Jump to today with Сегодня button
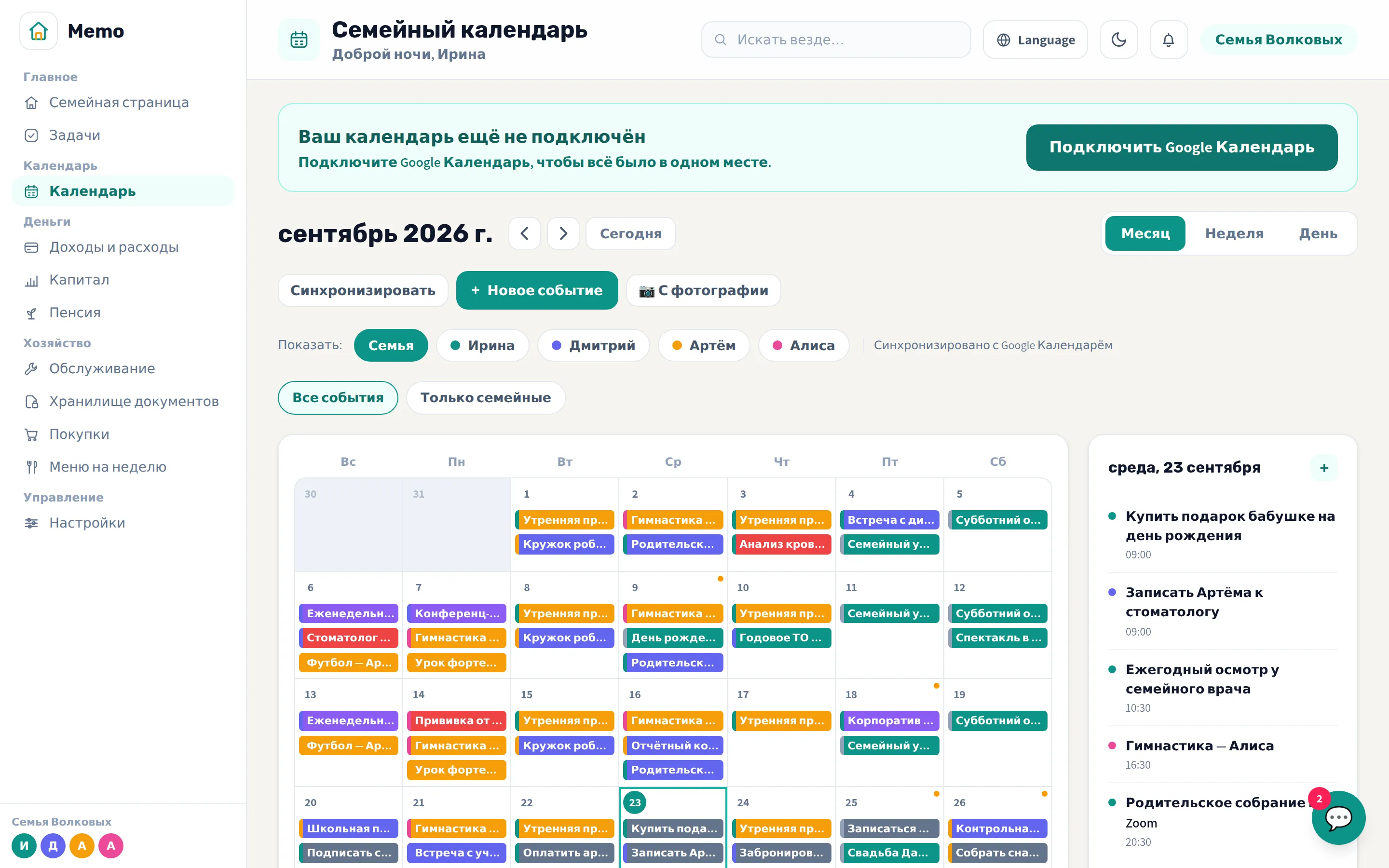 point(631,234)
